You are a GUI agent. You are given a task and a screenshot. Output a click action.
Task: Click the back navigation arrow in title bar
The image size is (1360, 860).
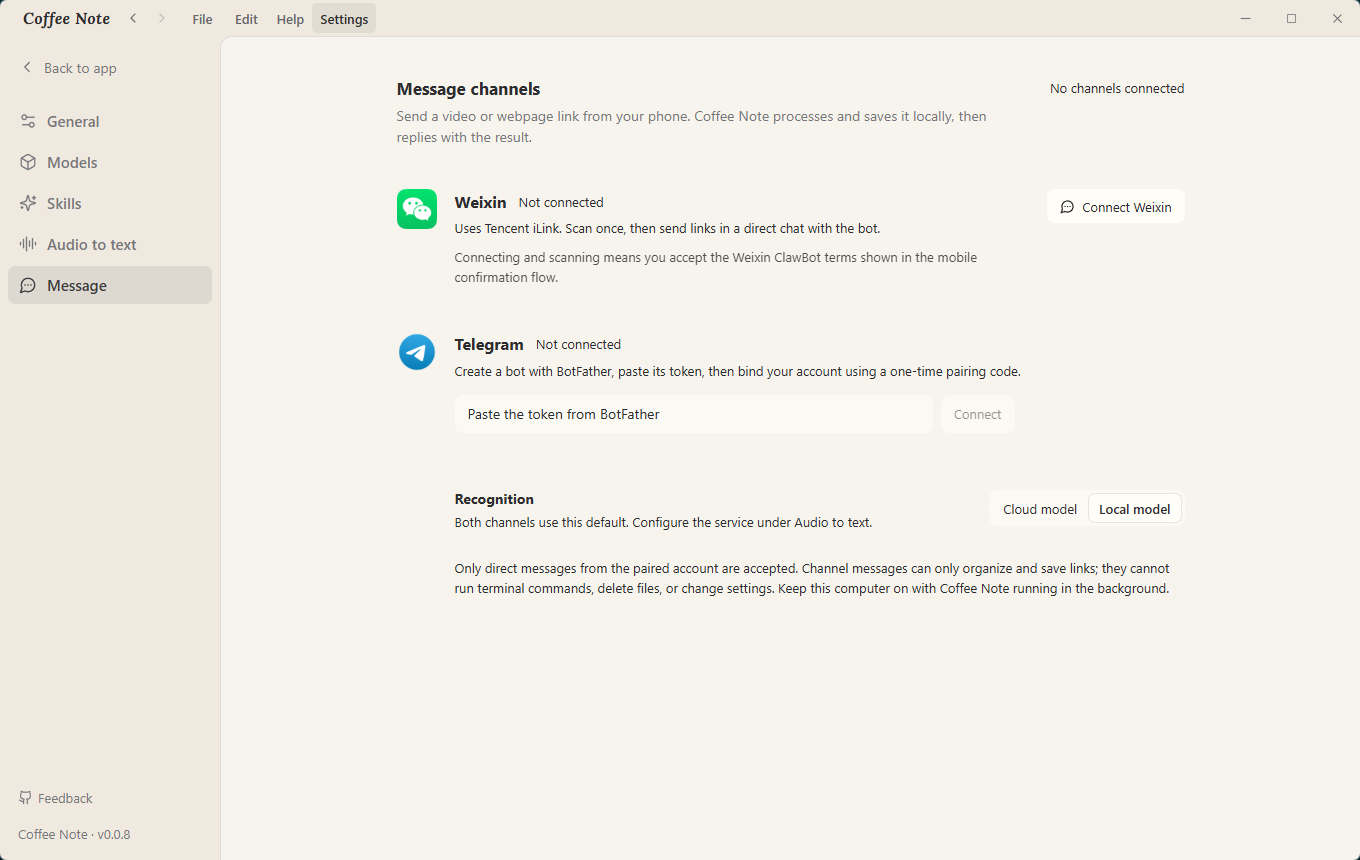coord(133,18)
